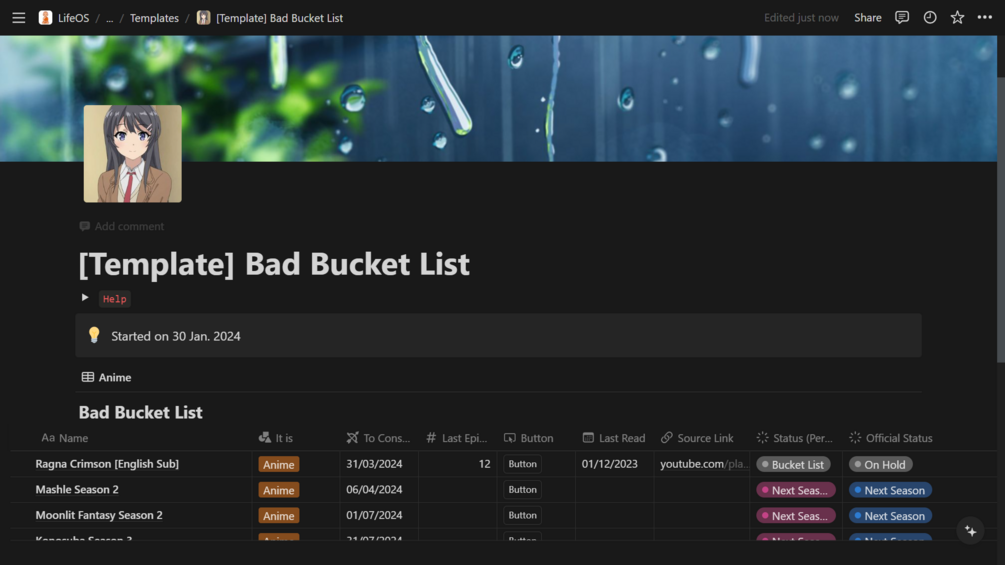
Task: Expand the collapsed breadcrumb ellipsis
Action: coord(110,18)
